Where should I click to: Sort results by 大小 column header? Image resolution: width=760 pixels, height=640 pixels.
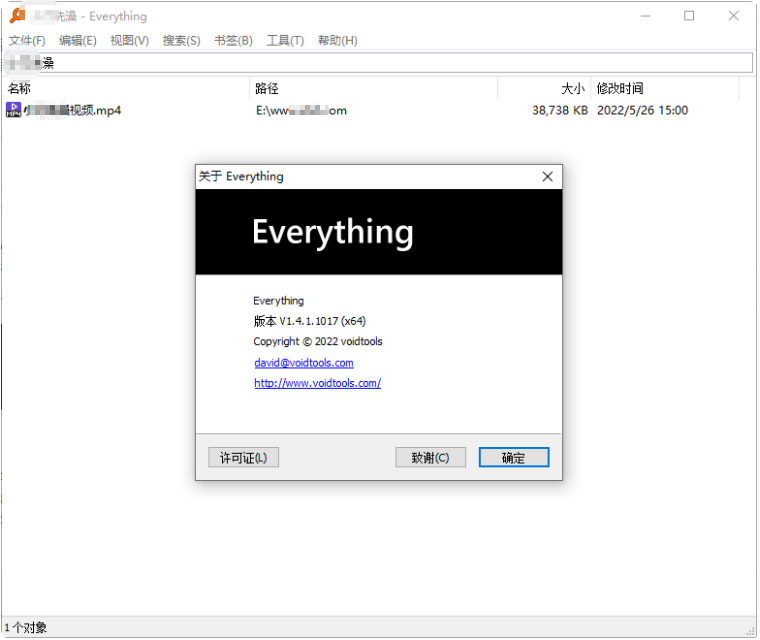coord(544,89)
